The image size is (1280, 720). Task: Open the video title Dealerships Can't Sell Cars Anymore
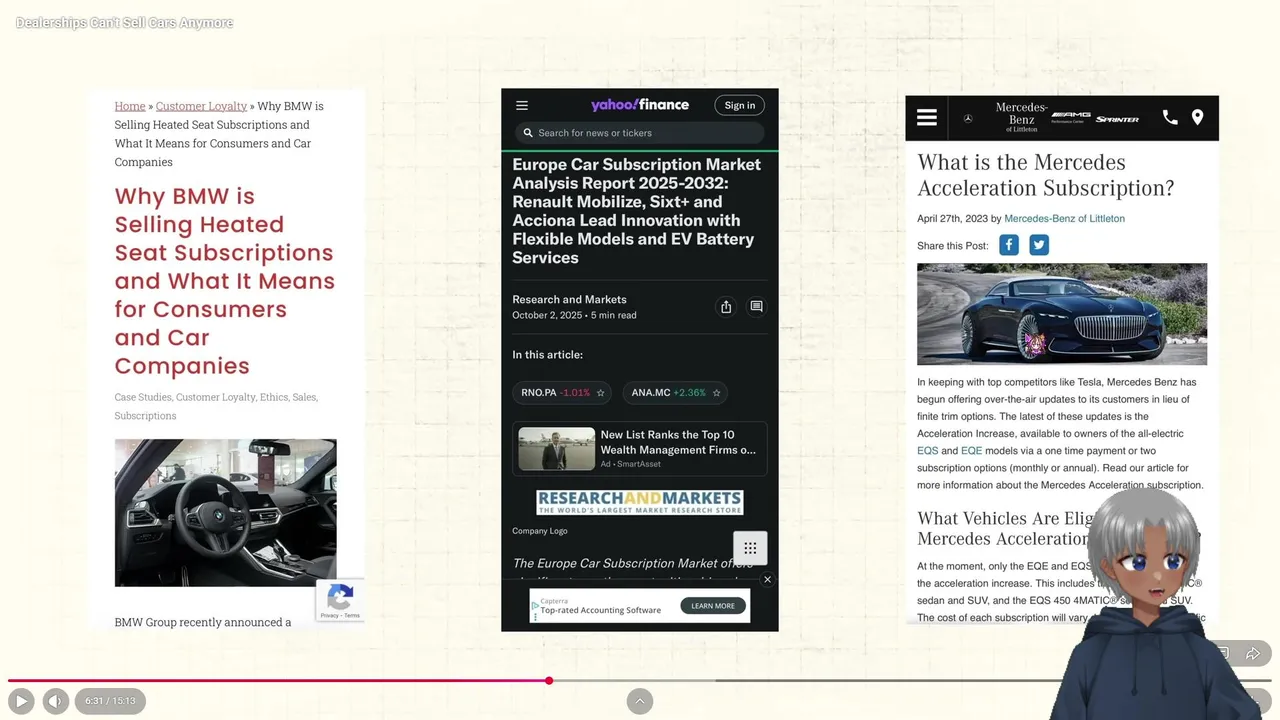point(124,22)
